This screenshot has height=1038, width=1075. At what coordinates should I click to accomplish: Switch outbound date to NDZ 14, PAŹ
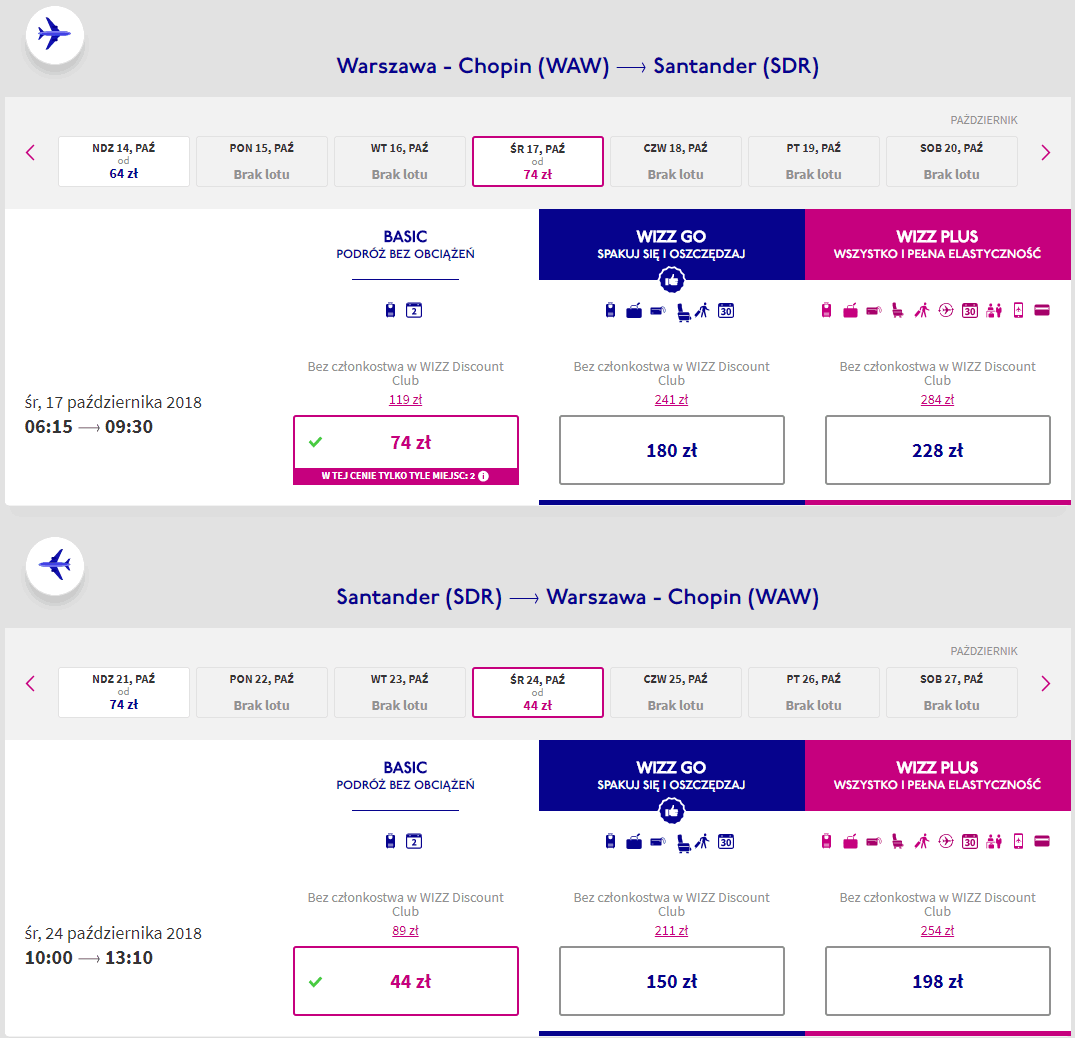(x=124, y=161)
